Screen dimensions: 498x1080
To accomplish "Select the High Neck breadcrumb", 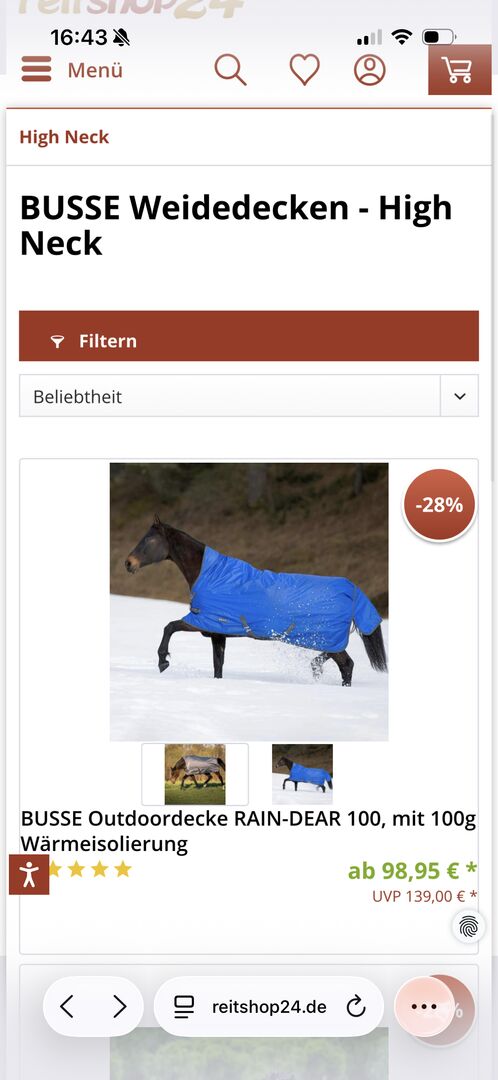I will point(64,137).
